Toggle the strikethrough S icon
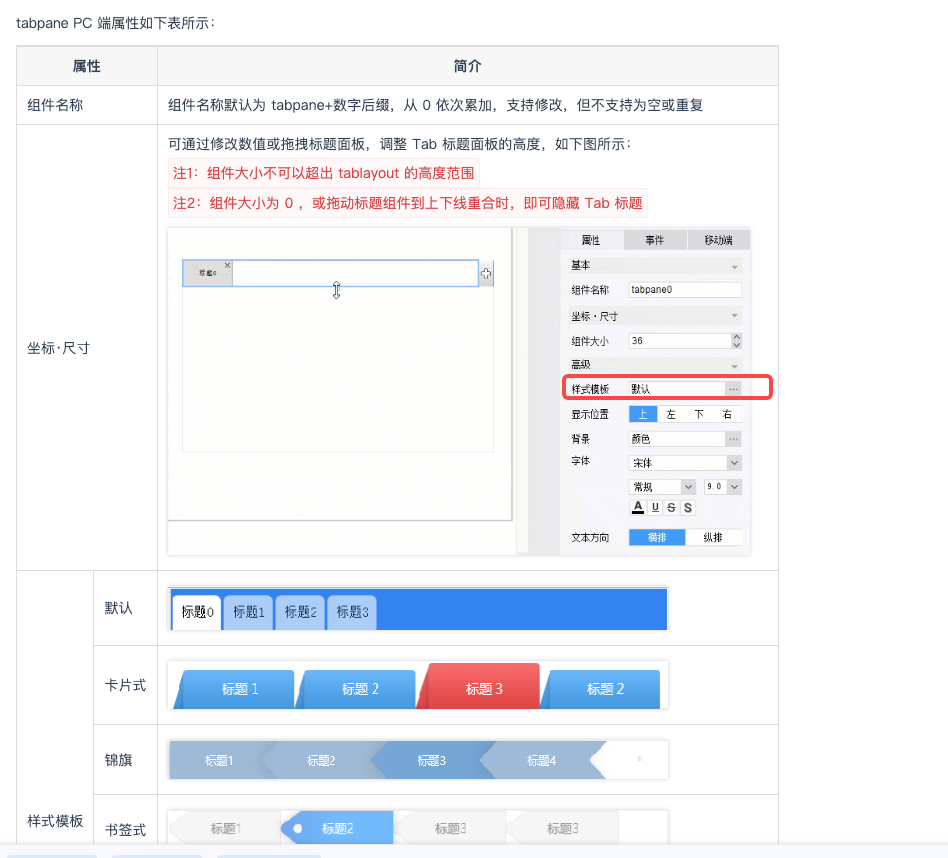 [671, 507]
